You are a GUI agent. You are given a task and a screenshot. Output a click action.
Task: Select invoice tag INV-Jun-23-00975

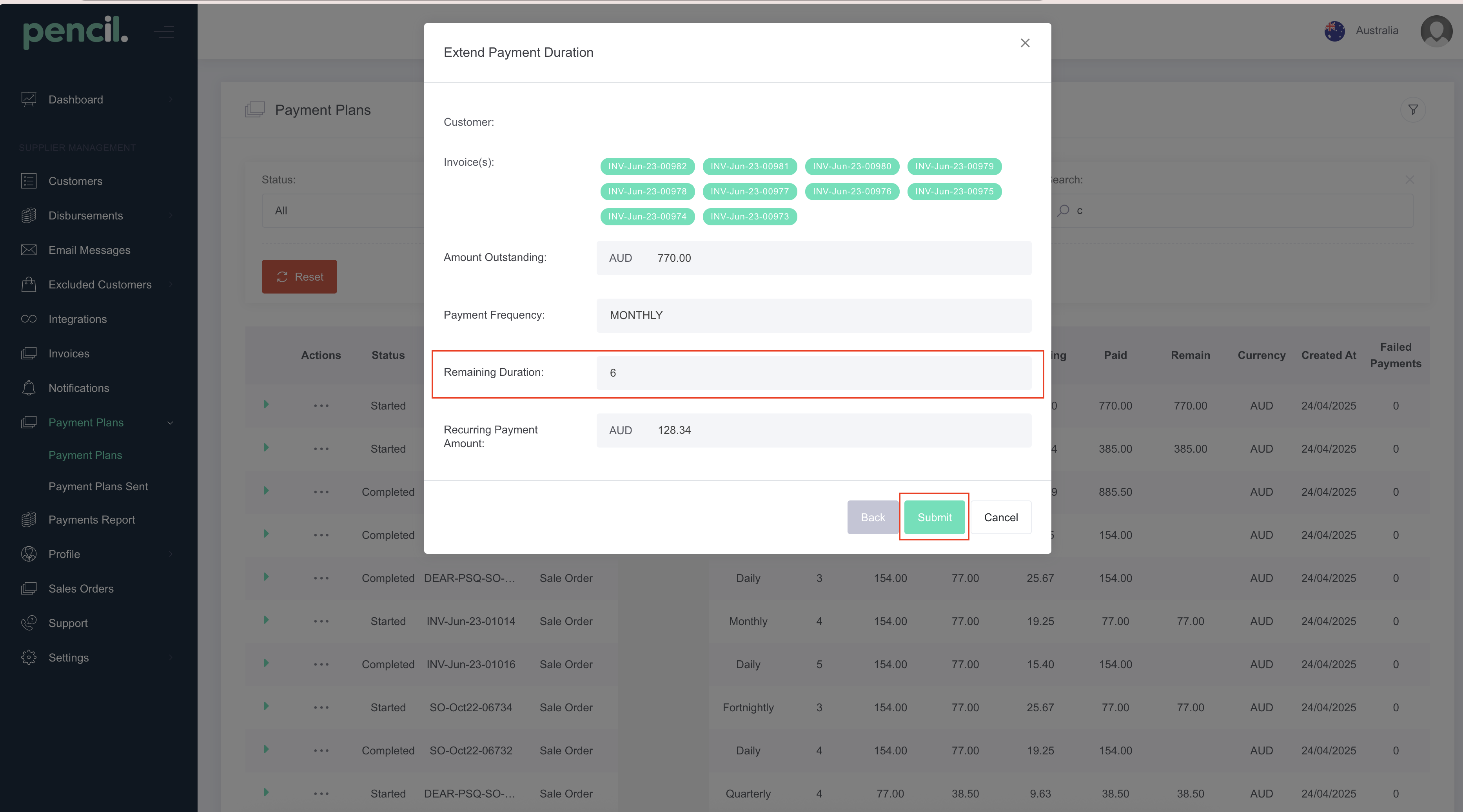coord(954,191)
